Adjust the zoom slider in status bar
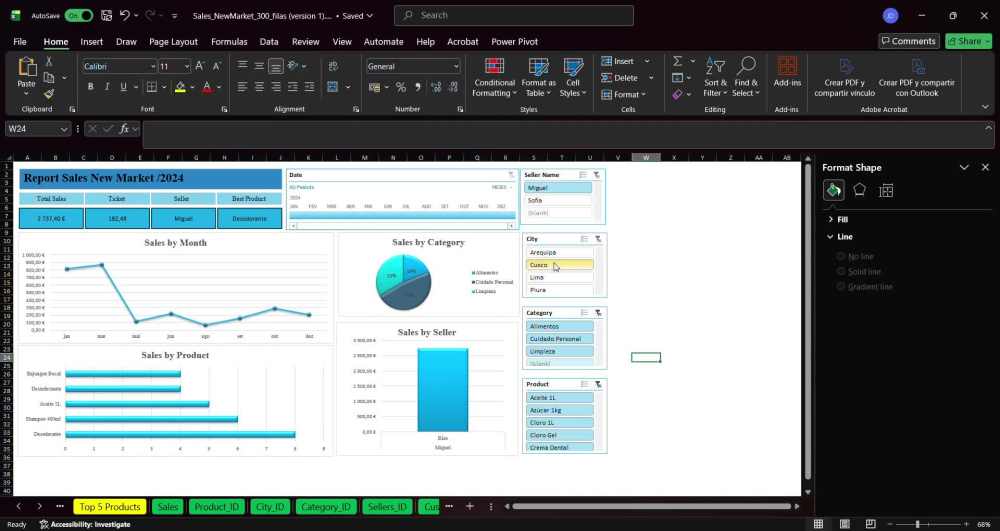Screen dimensions: 1000x531 pyautogui.click(x=918, y=525)
